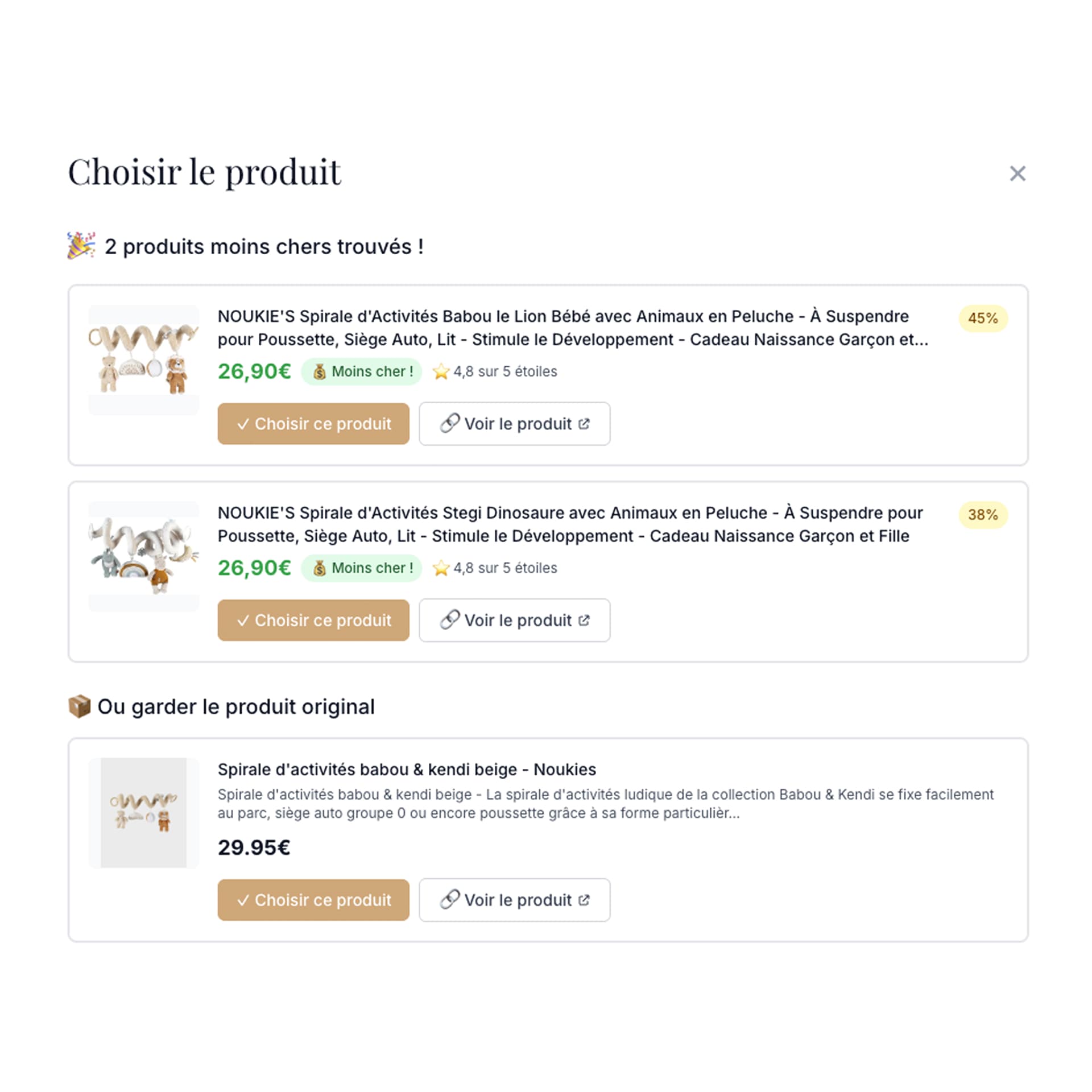Viewport: 1092px width, 1092px height.
Task: Close the Choisir le produit dialog
Action: click(1017, 173)
